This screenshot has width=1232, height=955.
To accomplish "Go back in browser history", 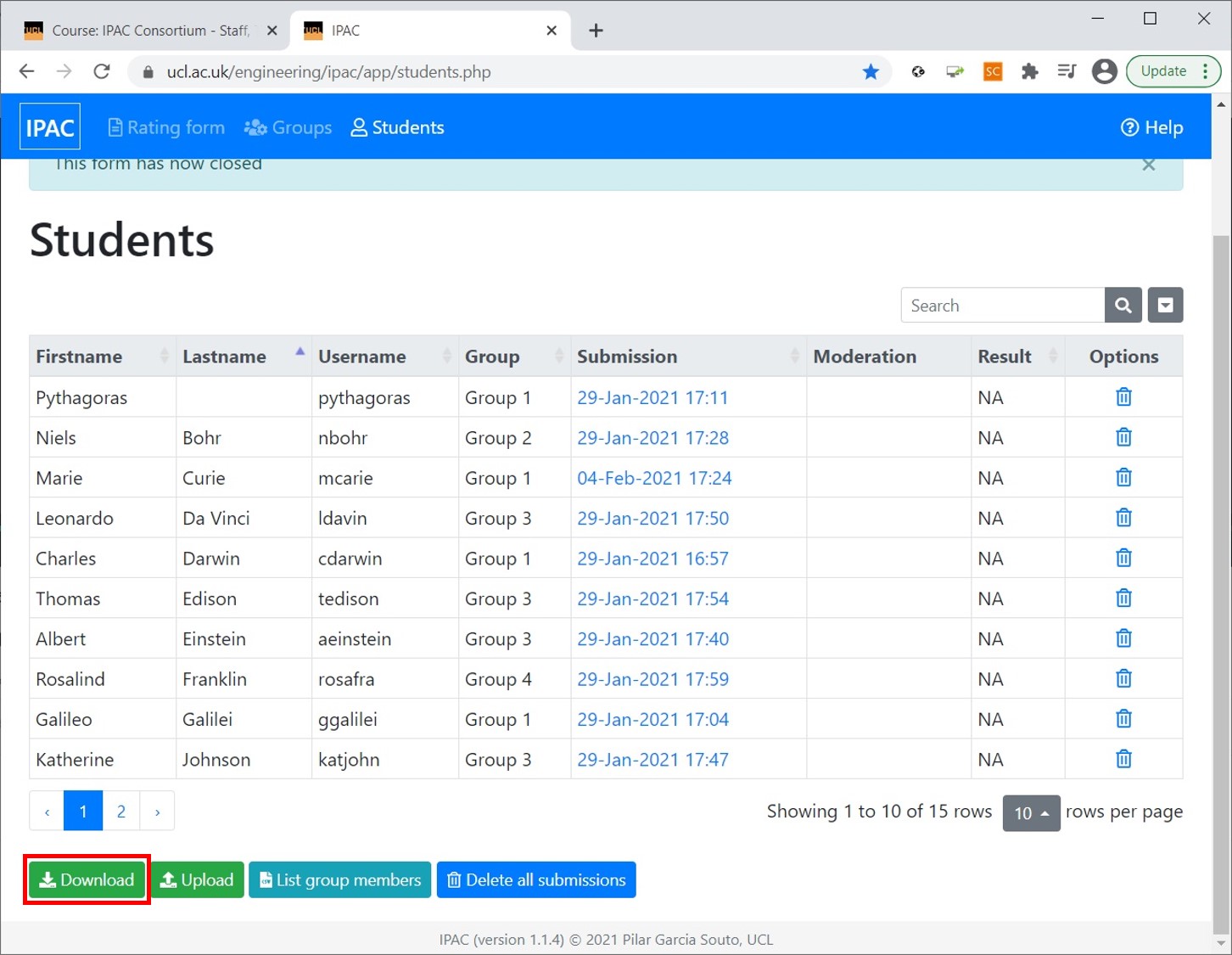I will [27, 72].
